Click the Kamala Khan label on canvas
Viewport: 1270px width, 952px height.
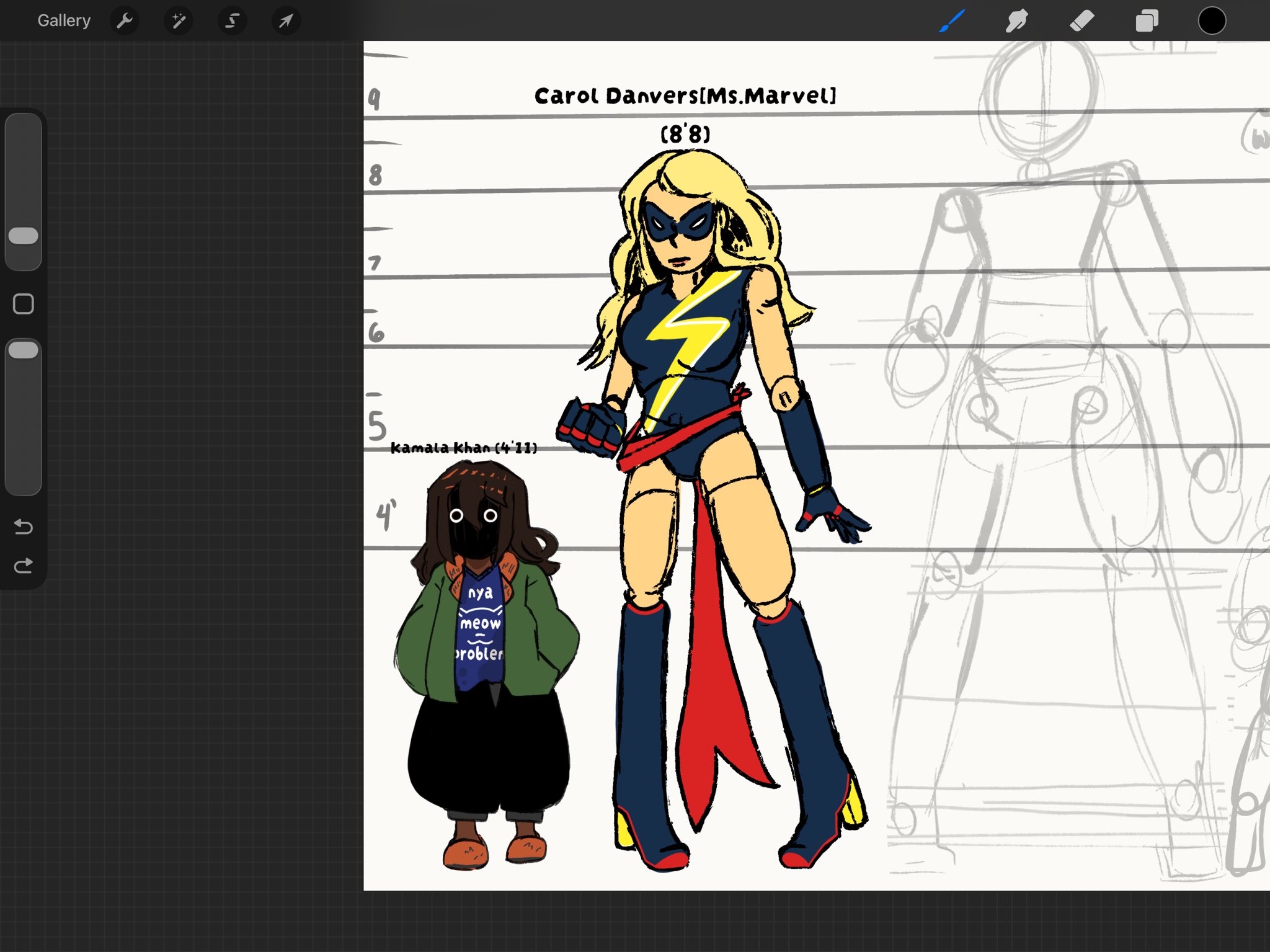pyautogui.click(x=464, y=448)
